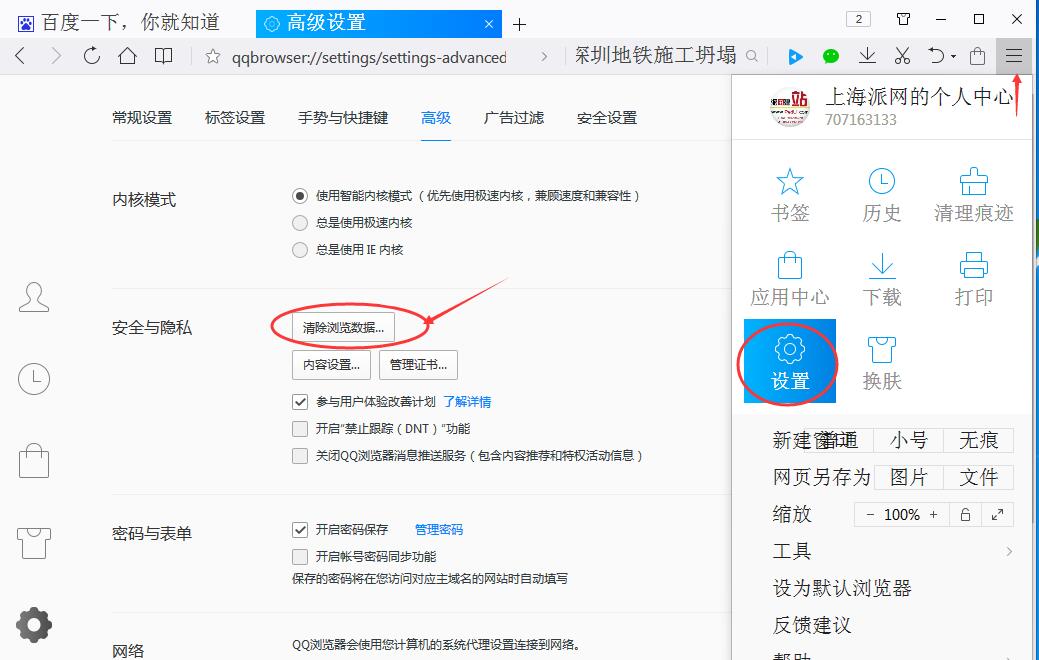
Task: Open the Bookmarks (书签) star icon
Action: pyautogui.click(x=790, y=195)
